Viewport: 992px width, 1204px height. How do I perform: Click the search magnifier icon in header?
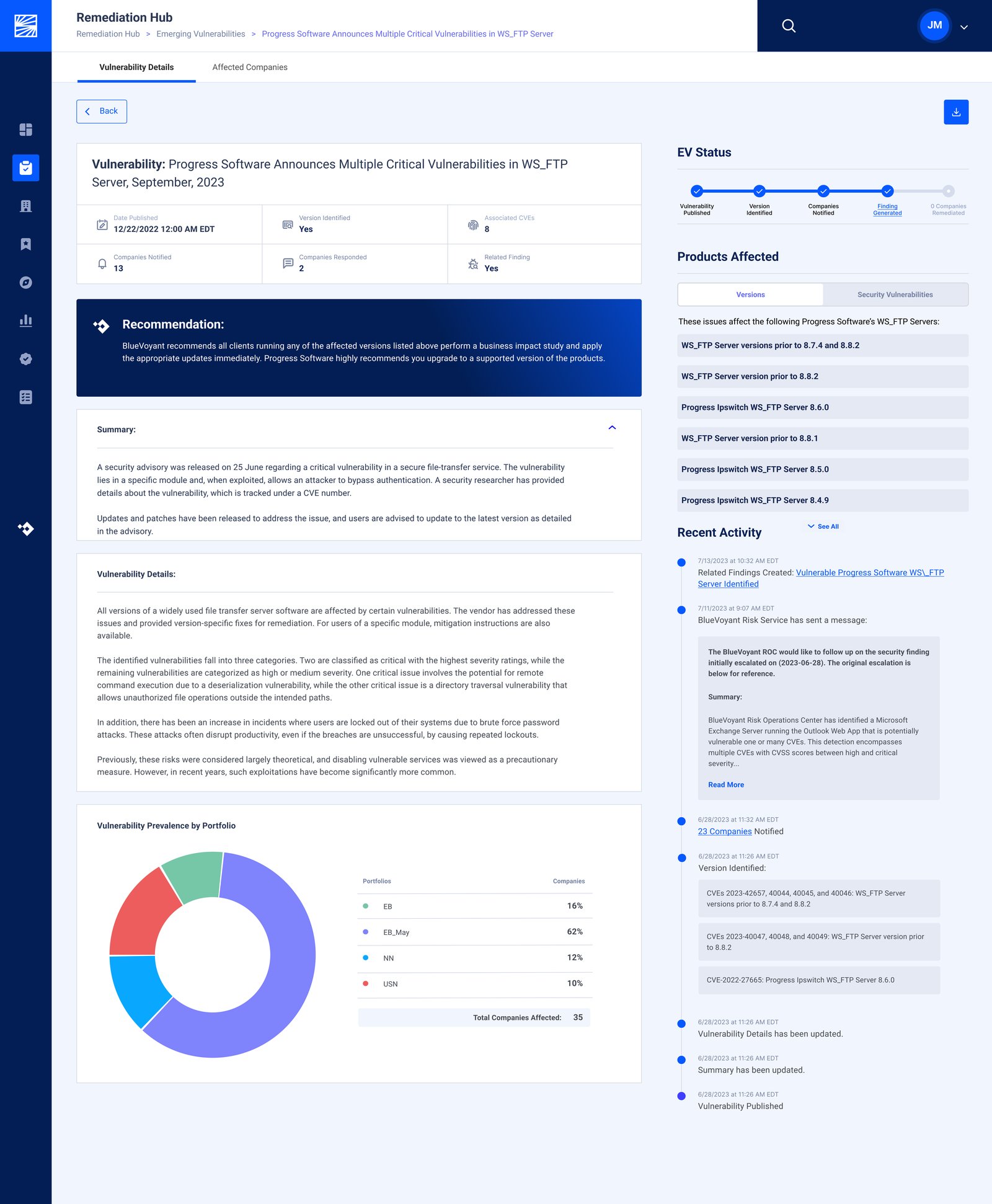point(789,26)
